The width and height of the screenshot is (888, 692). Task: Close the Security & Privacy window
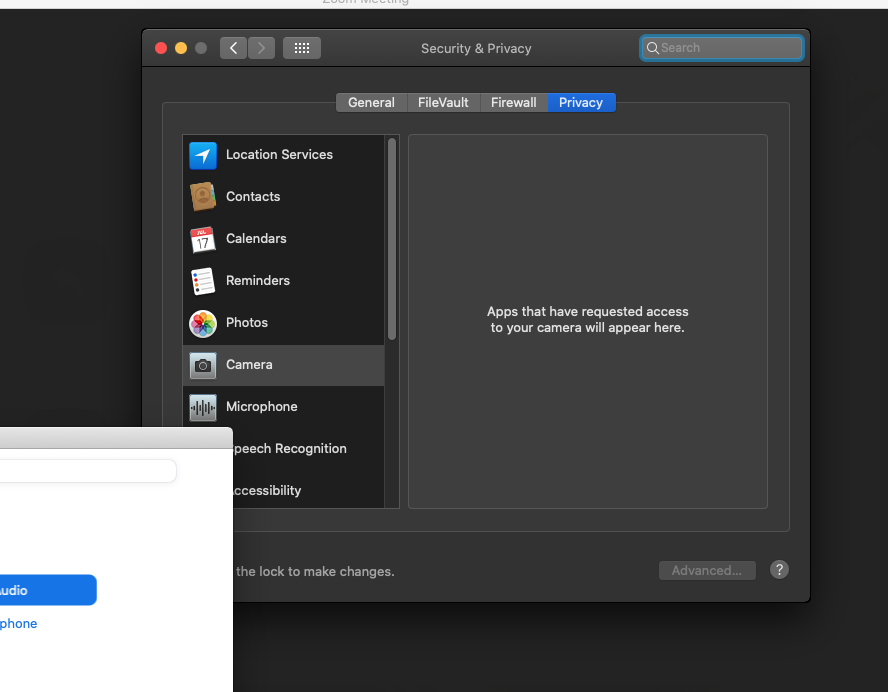tap(161, 48)
